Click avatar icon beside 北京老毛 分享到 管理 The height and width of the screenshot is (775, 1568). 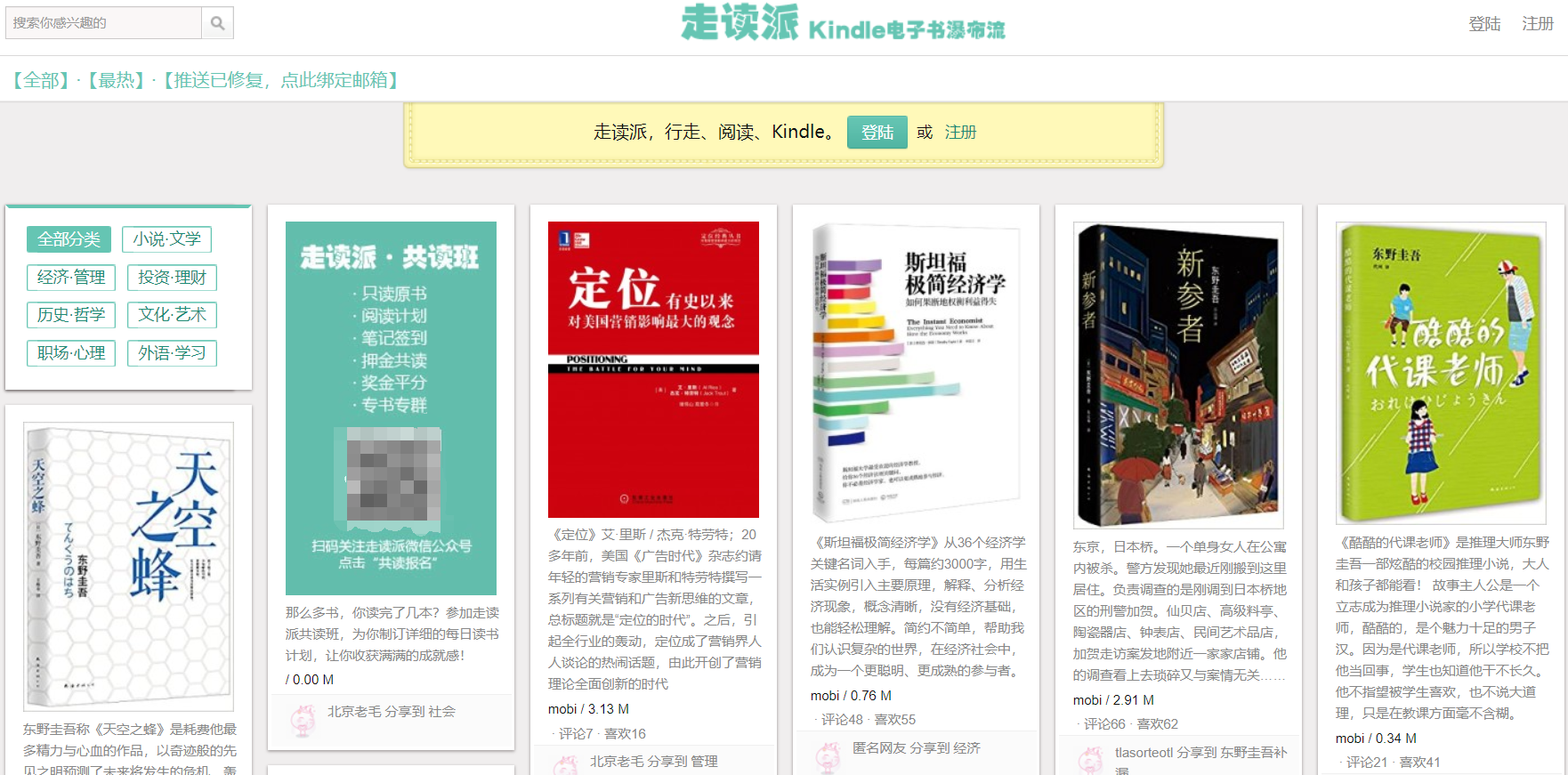566,765
